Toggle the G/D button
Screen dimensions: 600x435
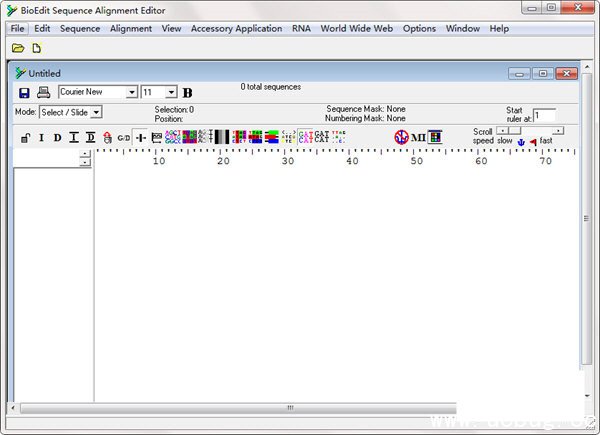(x=123, y=138)
